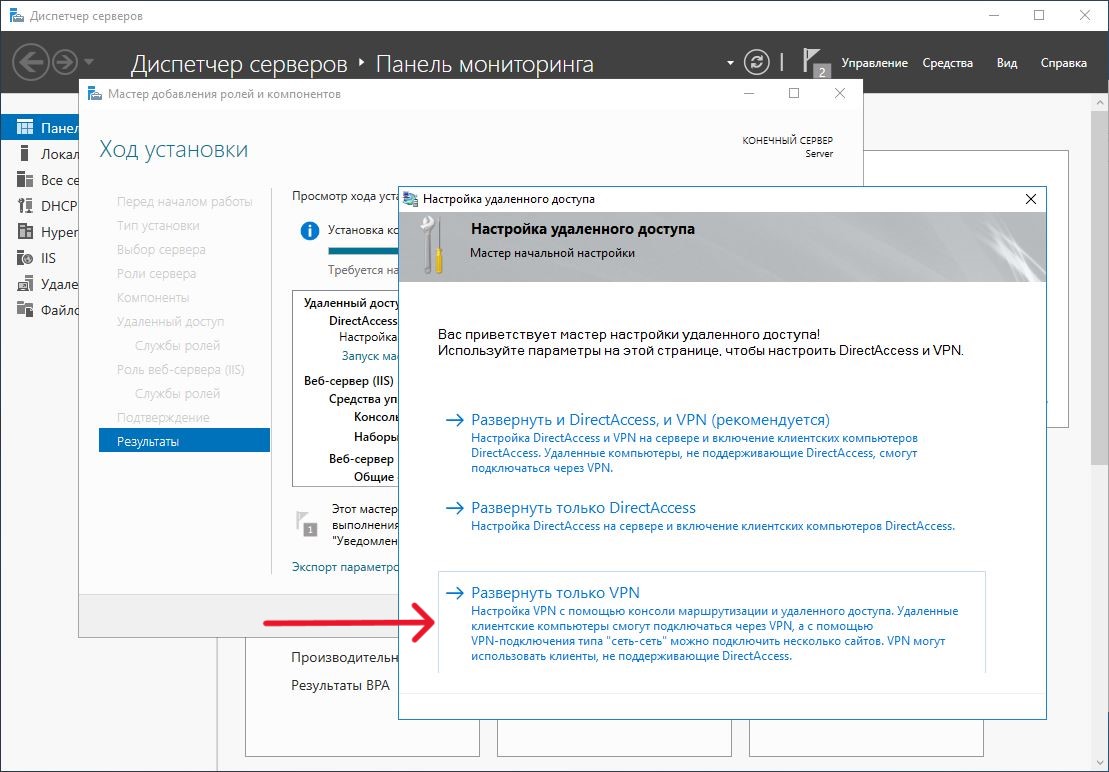This screenshot has height=772, width=1109.
Task: Choose deploy both DirectAccess and VPN option
Action: [x=650, y=420]
